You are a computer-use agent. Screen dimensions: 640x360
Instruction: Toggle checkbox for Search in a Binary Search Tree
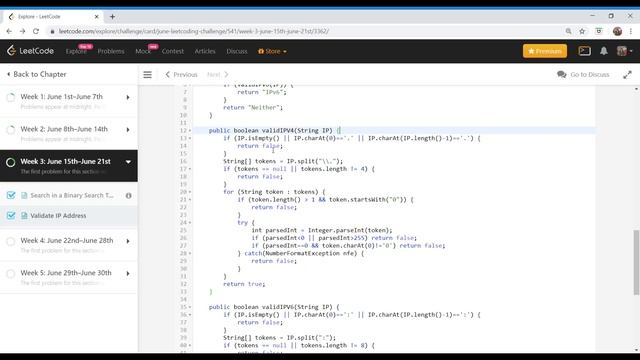click(11, 196)
